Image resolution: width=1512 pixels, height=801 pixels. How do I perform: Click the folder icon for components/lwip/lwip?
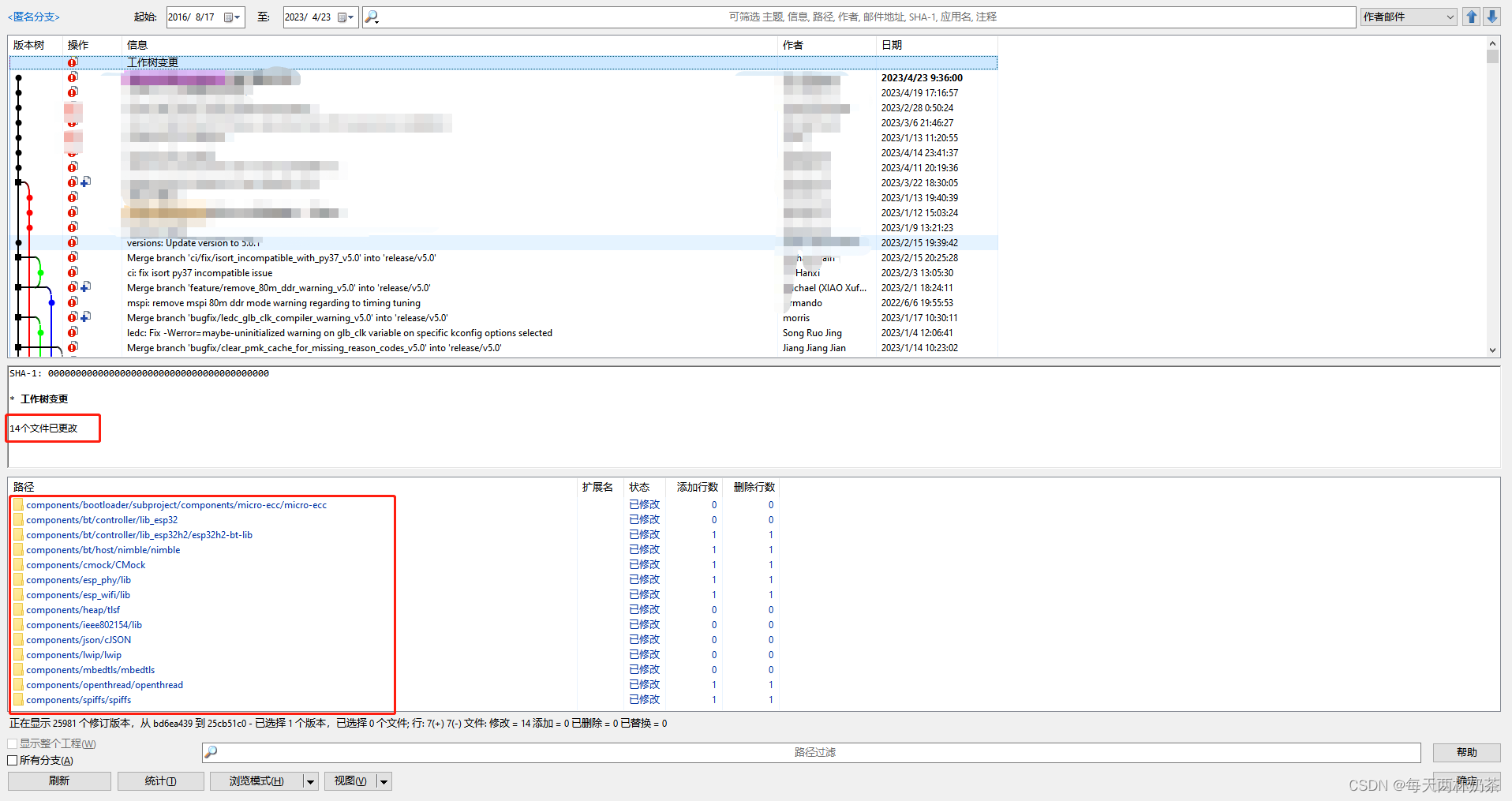(x=18, y=655)
